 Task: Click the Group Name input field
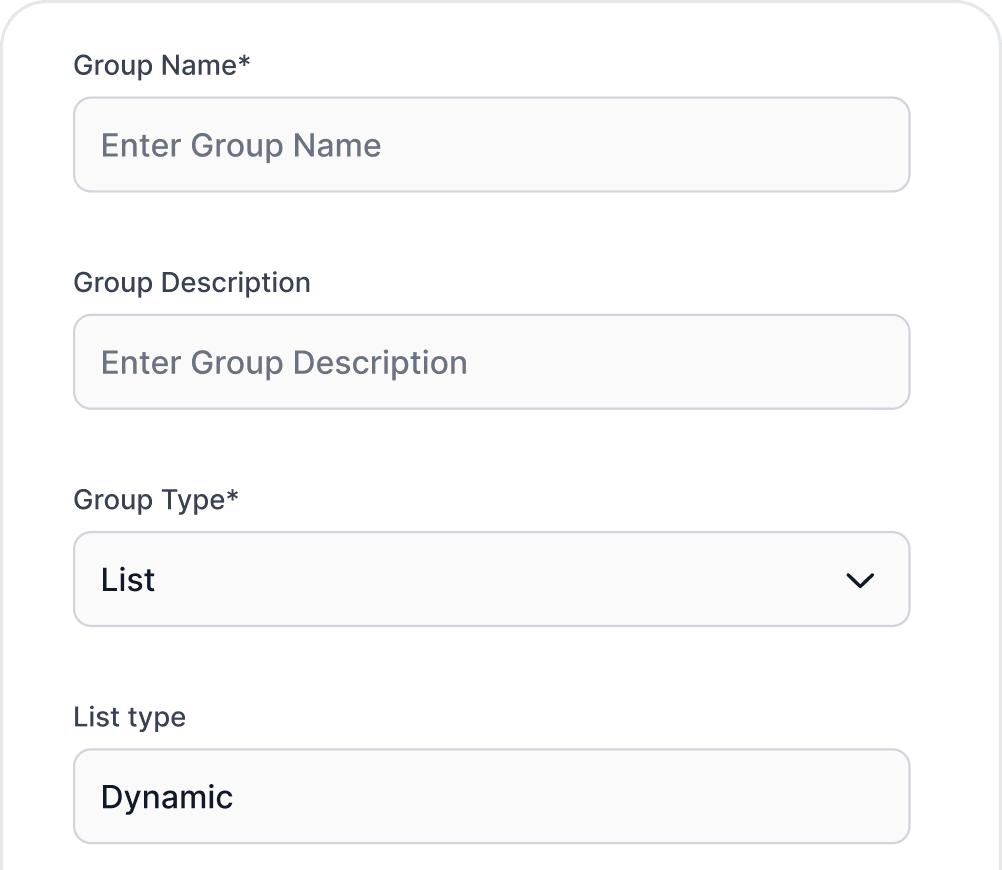[491, 144]
